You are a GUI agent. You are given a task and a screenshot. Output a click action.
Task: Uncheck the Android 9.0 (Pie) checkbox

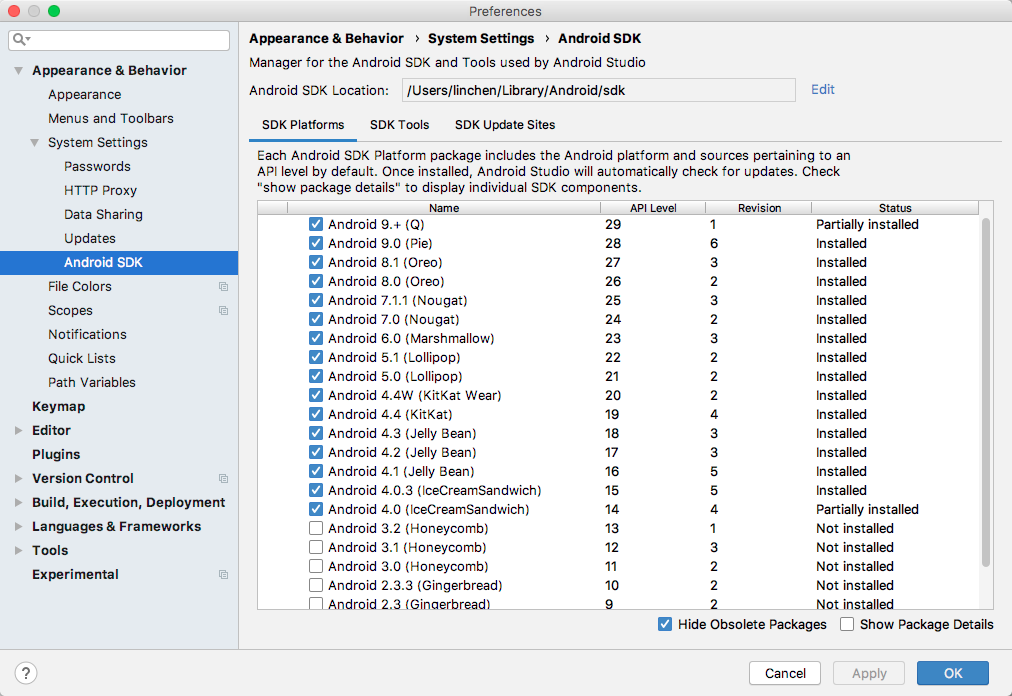point(316,243)
